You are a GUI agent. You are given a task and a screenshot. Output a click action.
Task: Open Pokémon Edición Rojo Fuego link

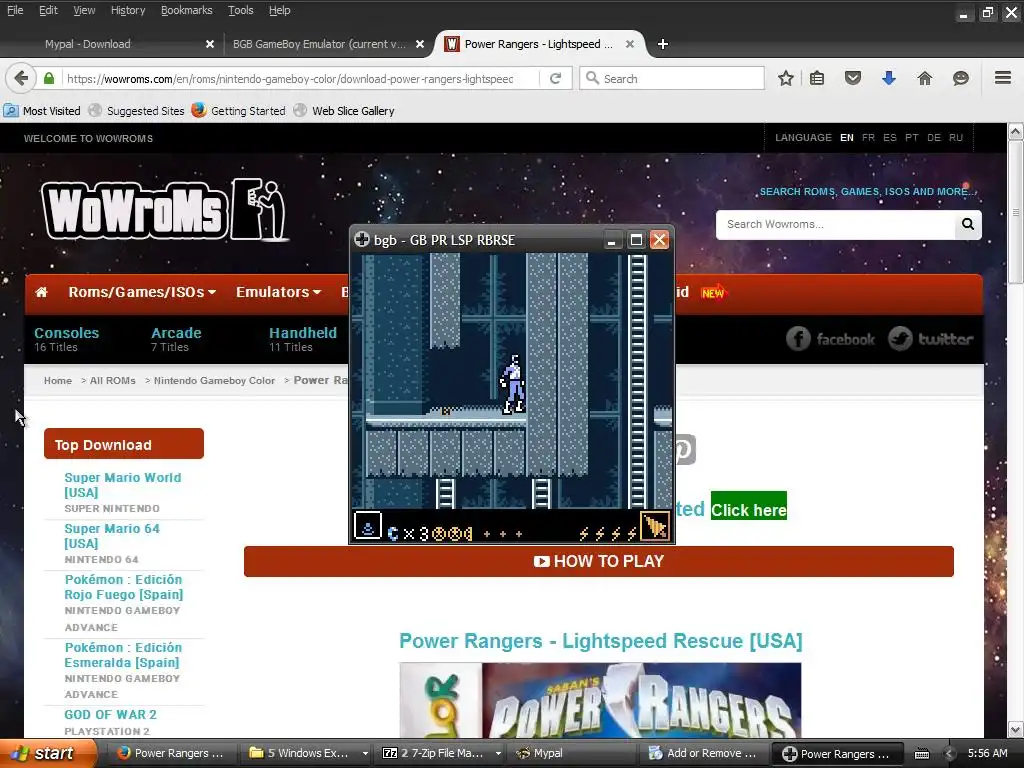(123, 586)
